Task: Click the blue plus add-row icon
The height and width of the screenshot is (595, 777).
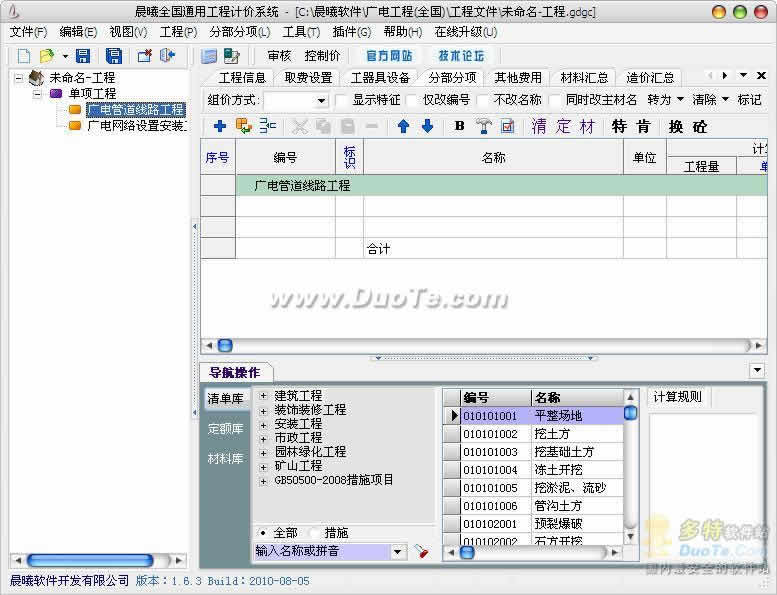Action: (219, 126)
